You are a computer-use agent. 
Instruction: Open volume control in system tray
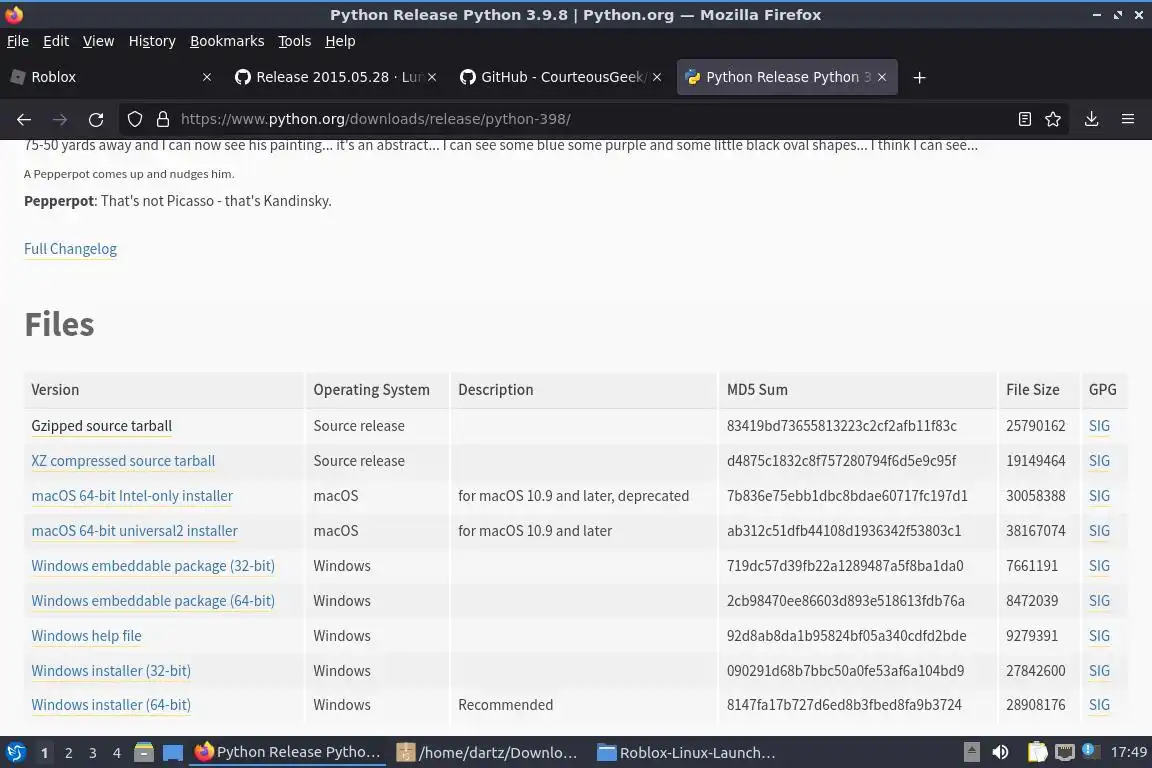click(x=1000, y=753)
